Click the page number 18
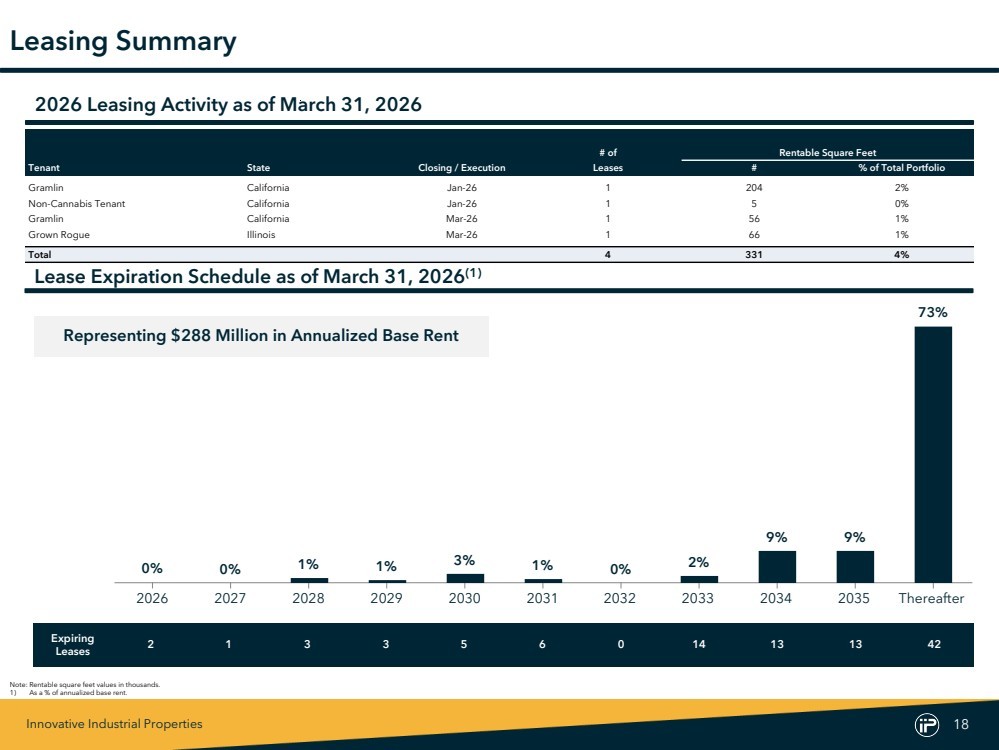Viewport: 999px width, 750px height. point(961,725)
